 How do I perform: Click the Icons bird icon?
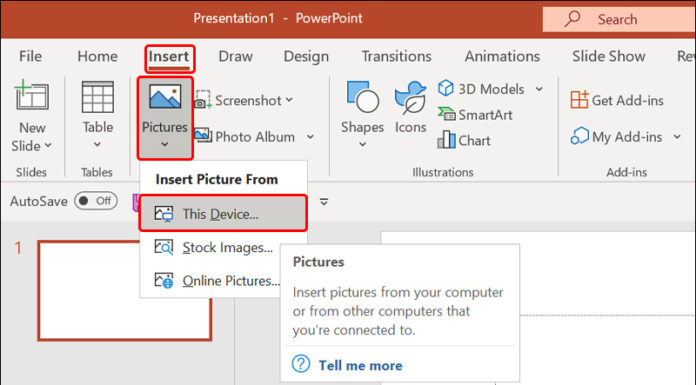[410, 98]
